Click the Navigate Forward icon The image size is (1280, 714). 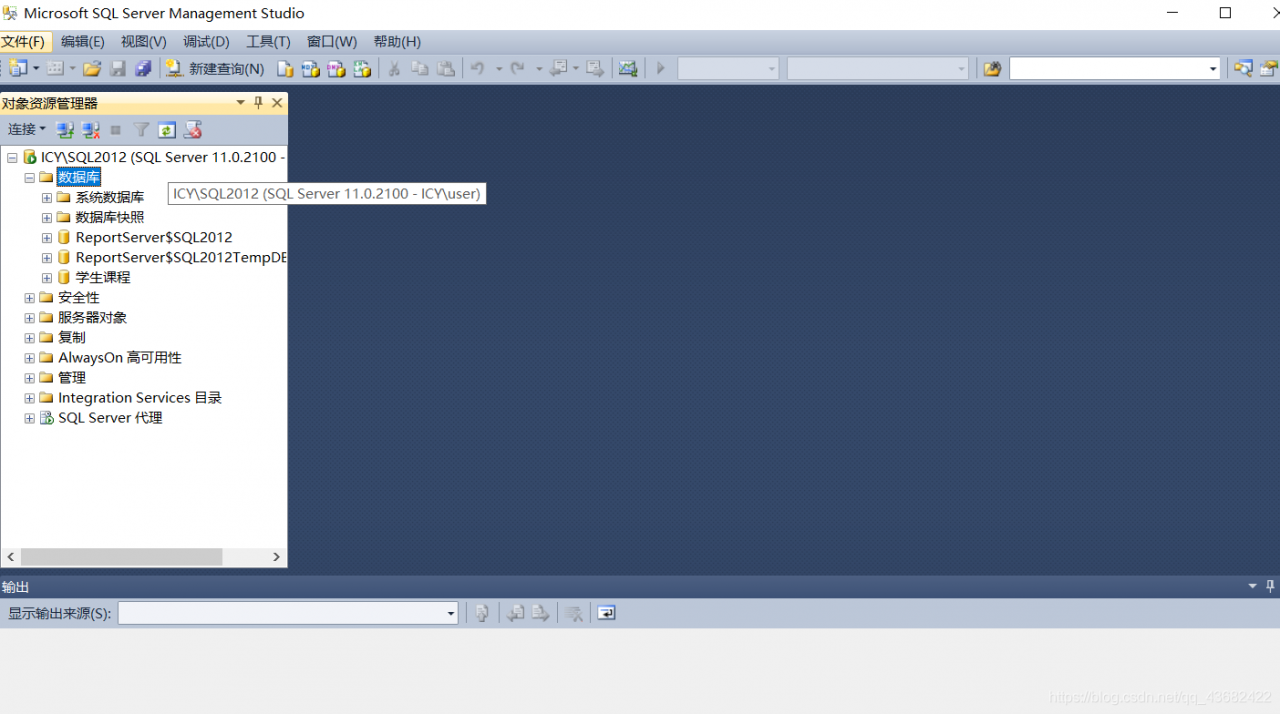coord(595,68)
